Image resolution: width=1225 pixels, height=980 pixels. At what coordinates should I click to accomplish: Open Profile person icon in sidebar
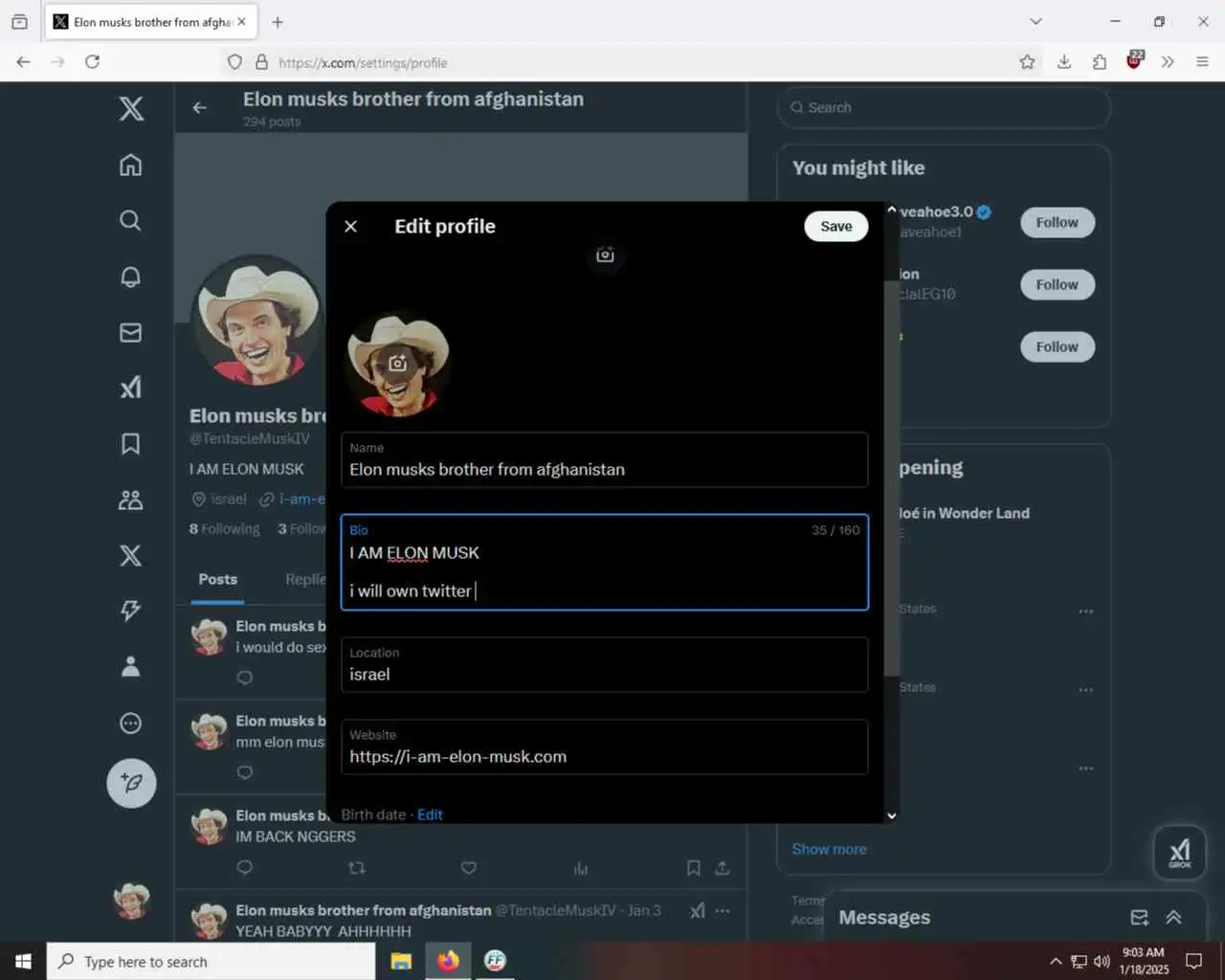pos(131,666)
